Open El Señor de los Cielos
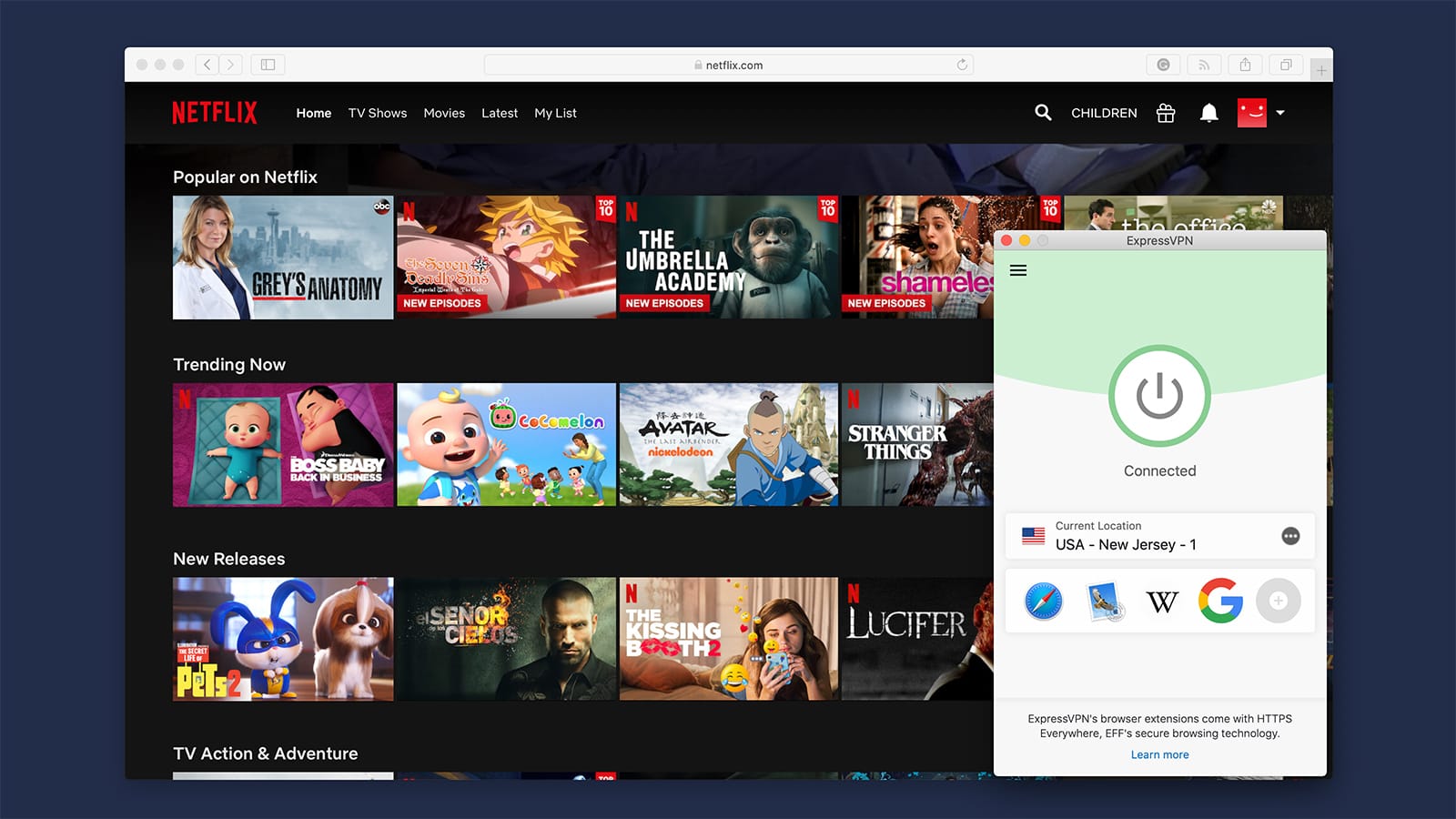This screenshot has height=819, width=1456. 506,639
